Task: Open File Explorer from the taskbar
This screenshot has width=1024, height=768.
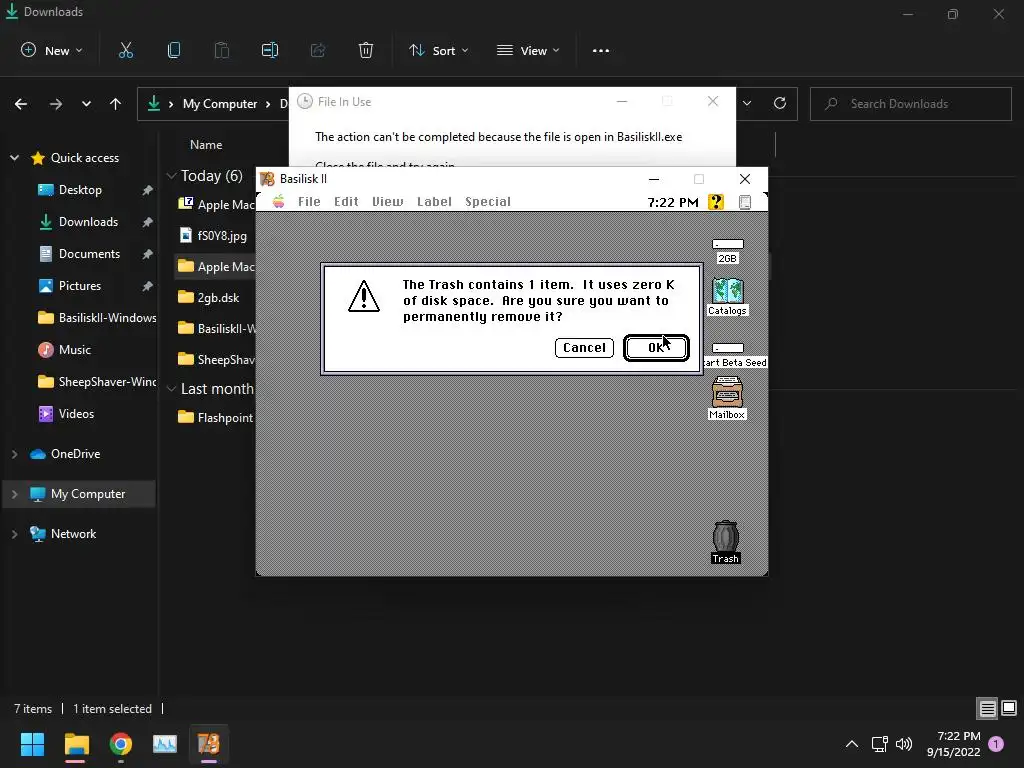Action: [x=76, y=744]
